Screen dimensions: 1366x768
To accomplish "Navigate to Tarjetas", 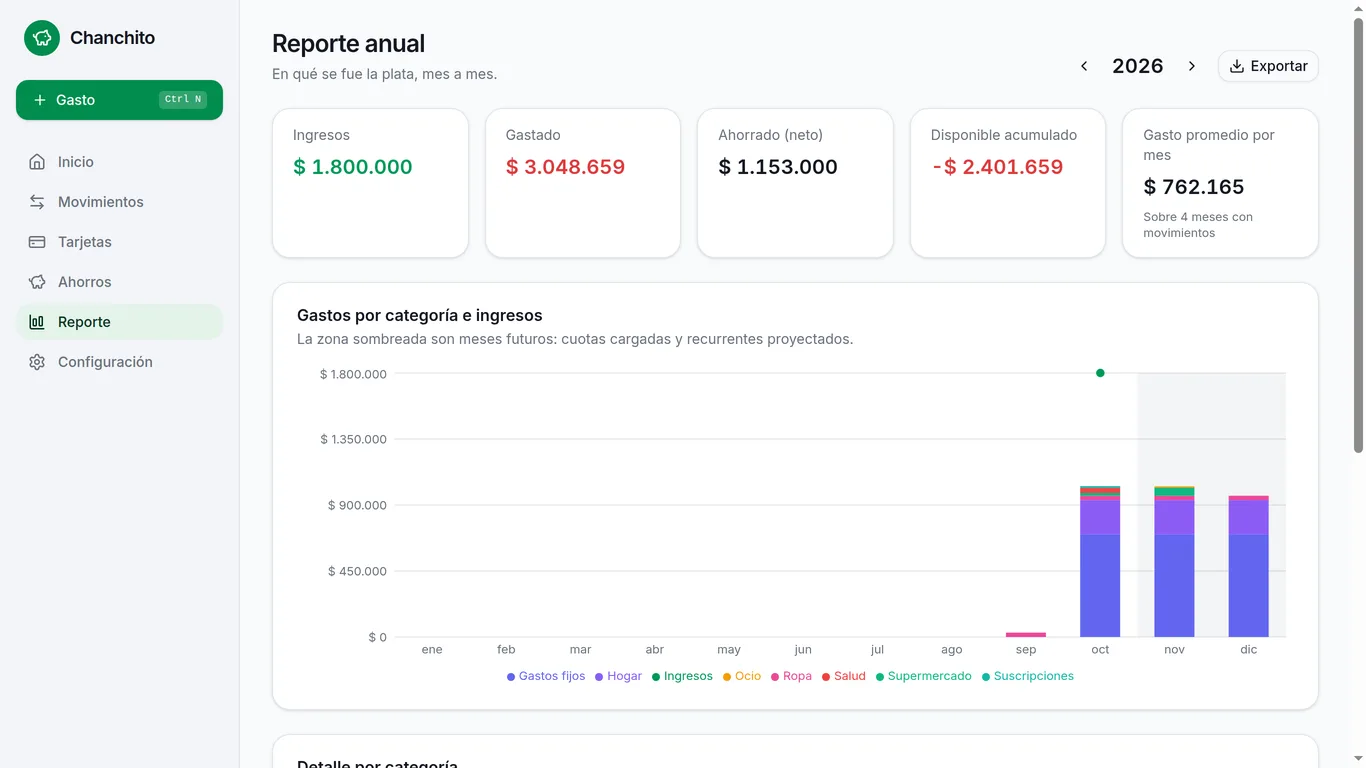I will (x=119, y=242).
